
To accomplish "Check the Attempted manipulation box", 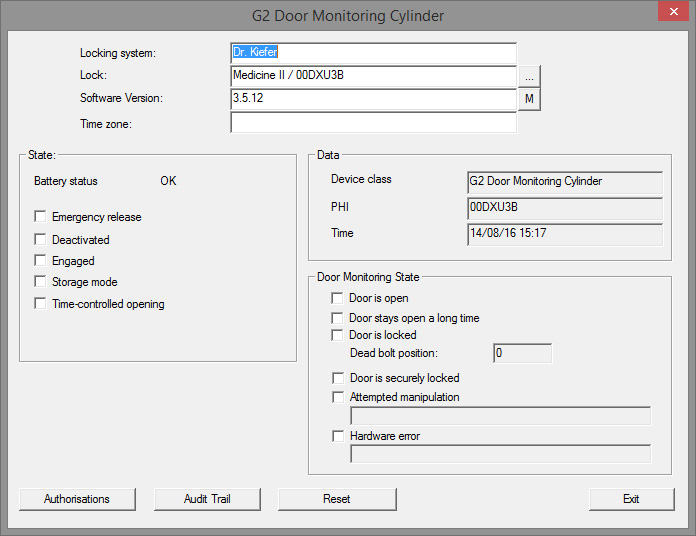I will [x=338, y=397].
